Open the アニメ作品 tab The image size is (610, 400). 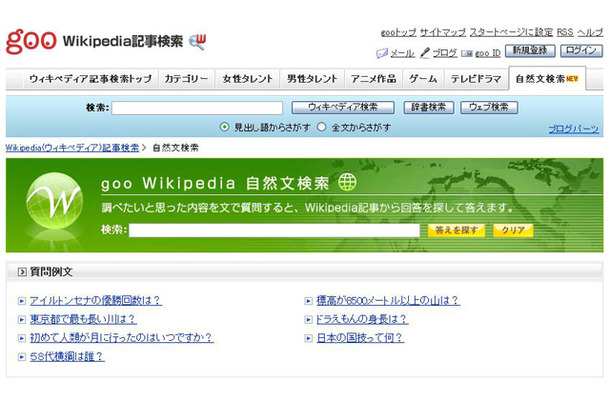pos(373,79)
